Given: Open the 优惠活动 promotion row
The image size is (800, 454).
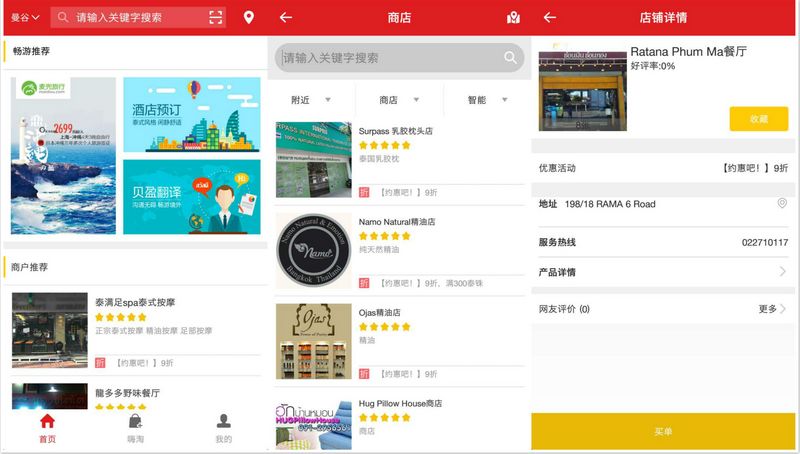Looking at the screenshot, I should pyautogui.click(x=663, y=168).
